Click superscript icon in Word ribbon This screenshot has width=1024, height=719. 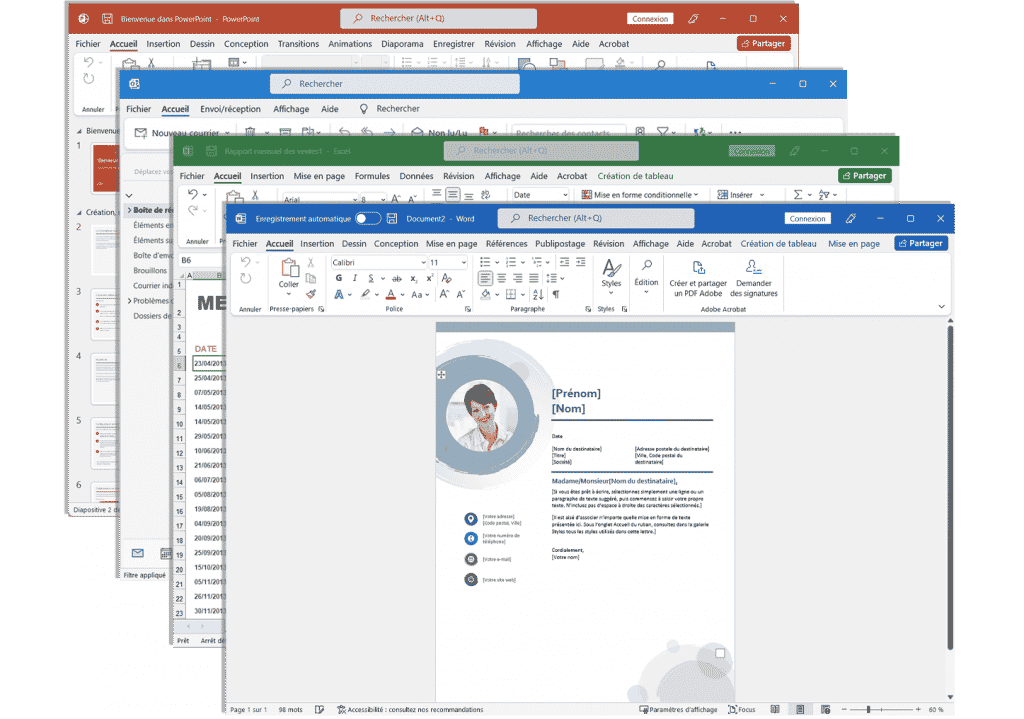430,278
